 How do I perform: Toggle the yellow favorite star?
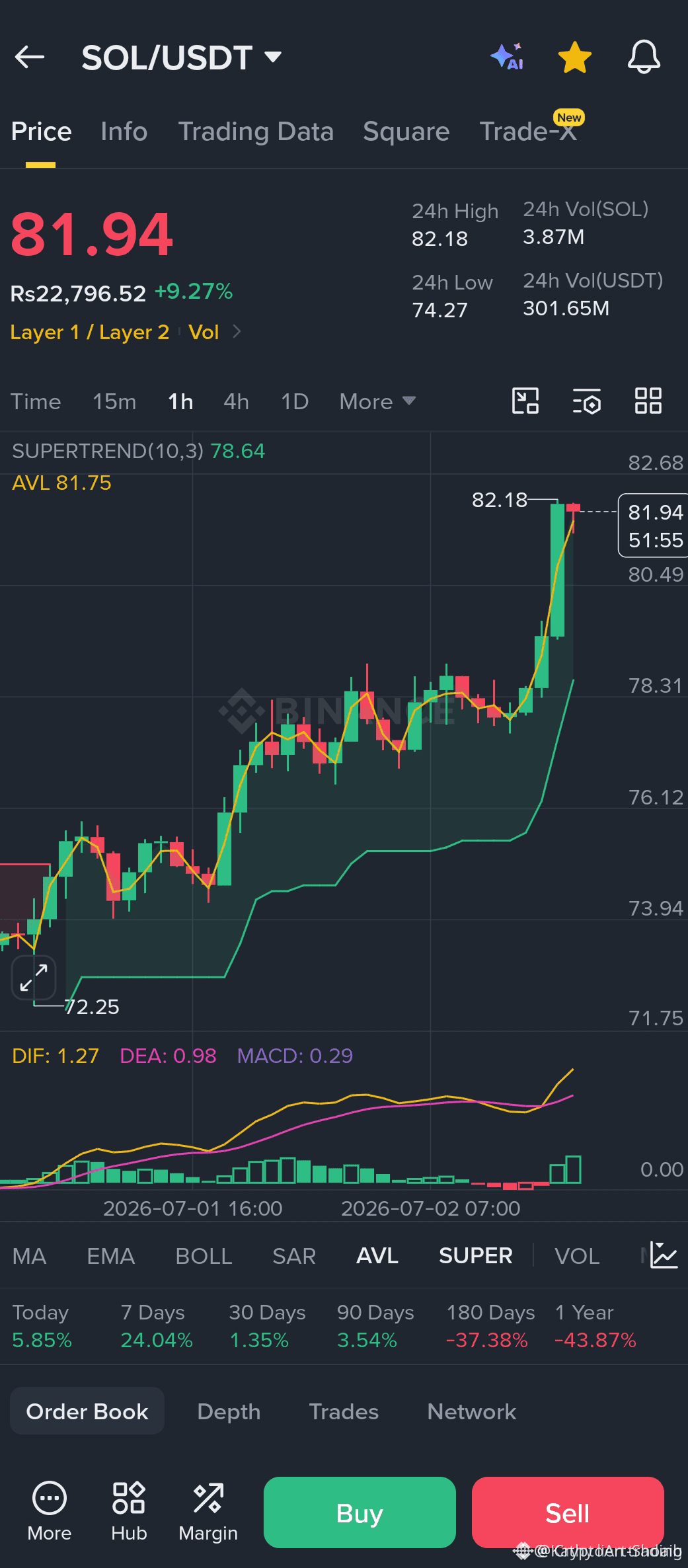coord(575,57)
